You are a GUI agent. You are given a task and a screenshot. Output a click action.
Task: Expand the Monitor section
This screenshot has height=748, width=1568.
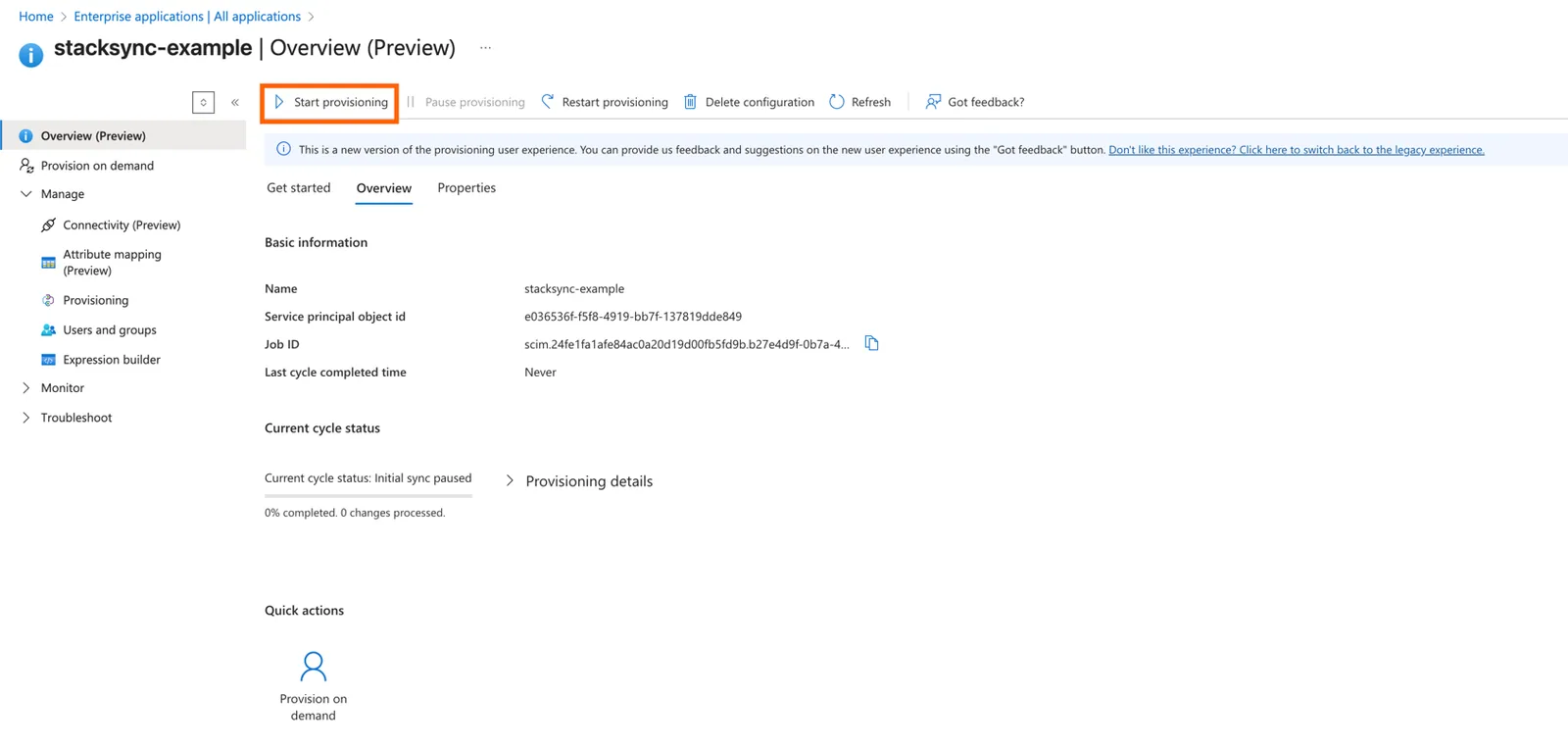26,388
